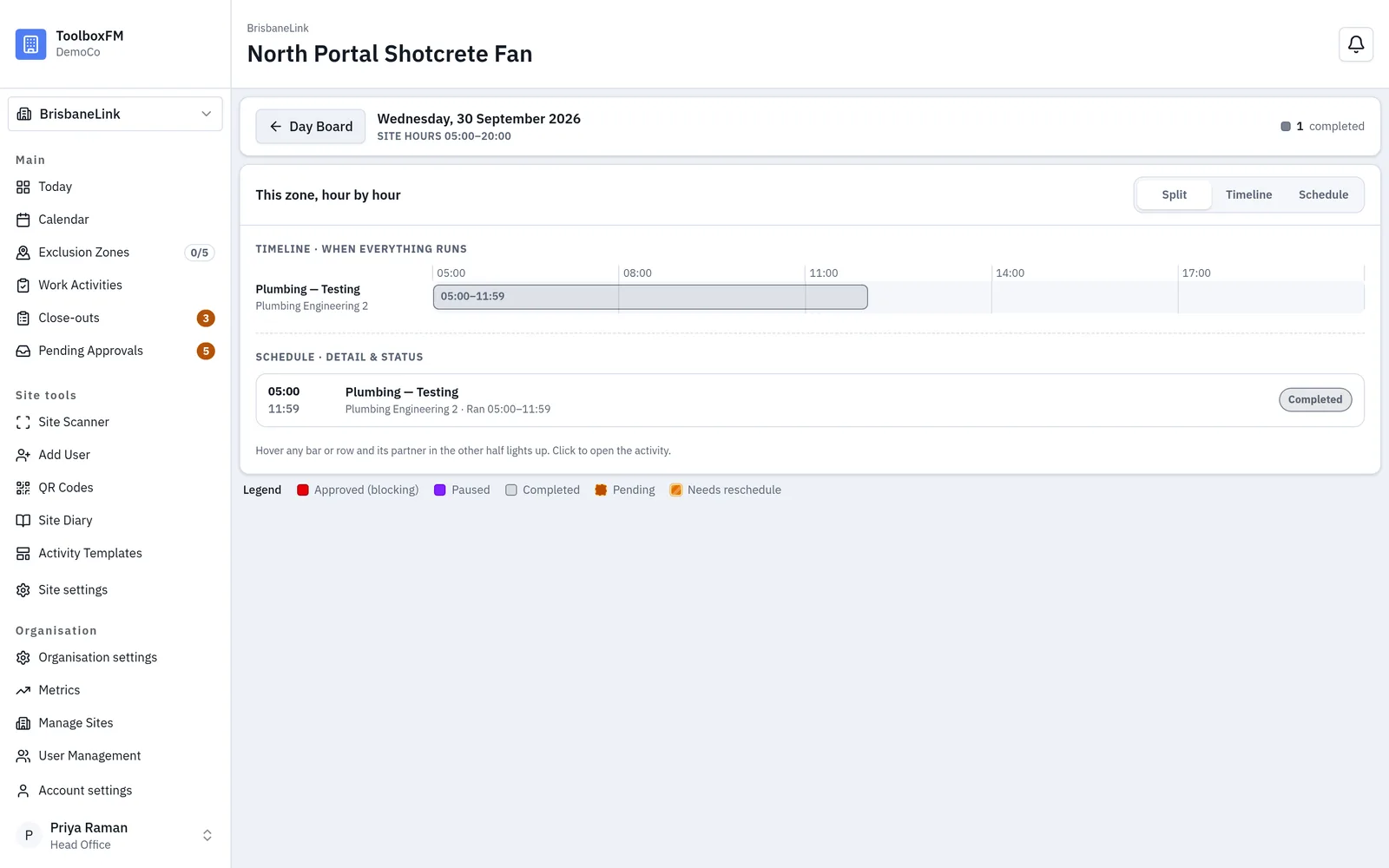Viewport: 1389px width, 868px height.
Task: Switch to Timeline view
Action: (1248, 194)
